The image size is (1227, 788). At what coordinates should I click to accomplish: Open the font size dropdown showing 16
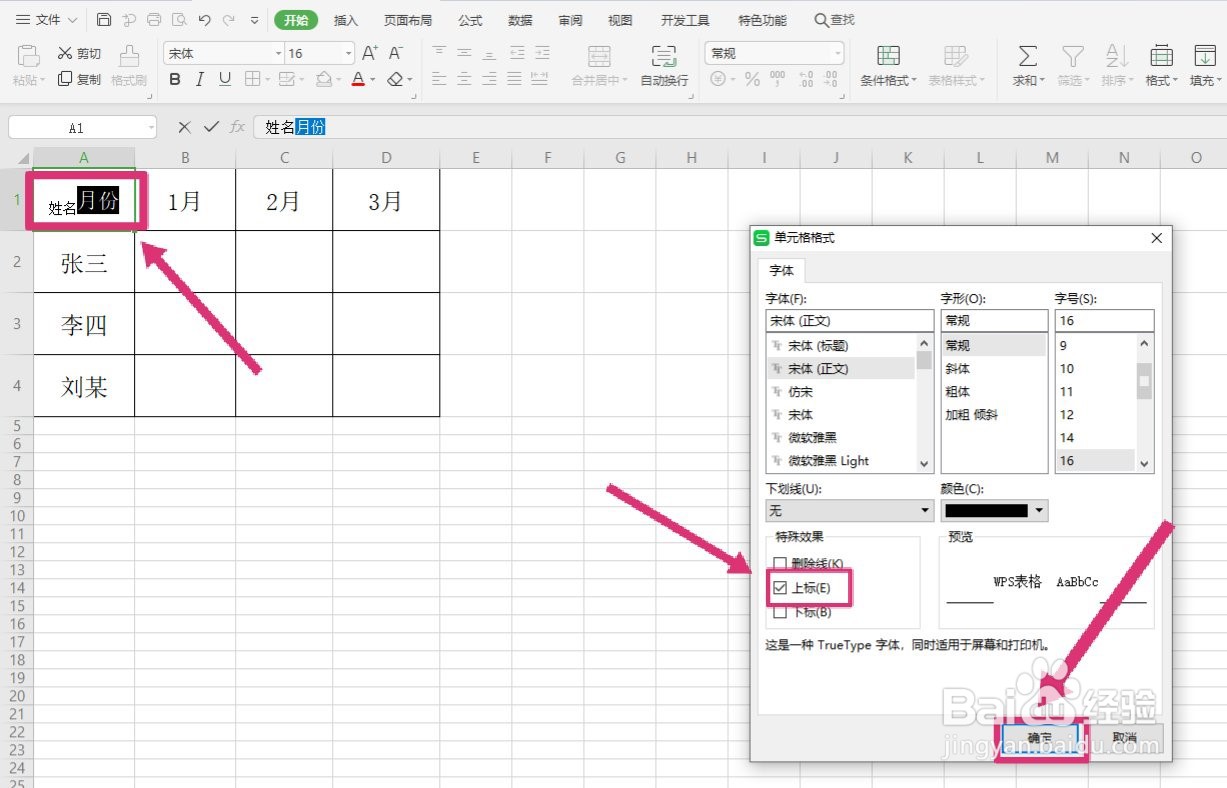348,53
